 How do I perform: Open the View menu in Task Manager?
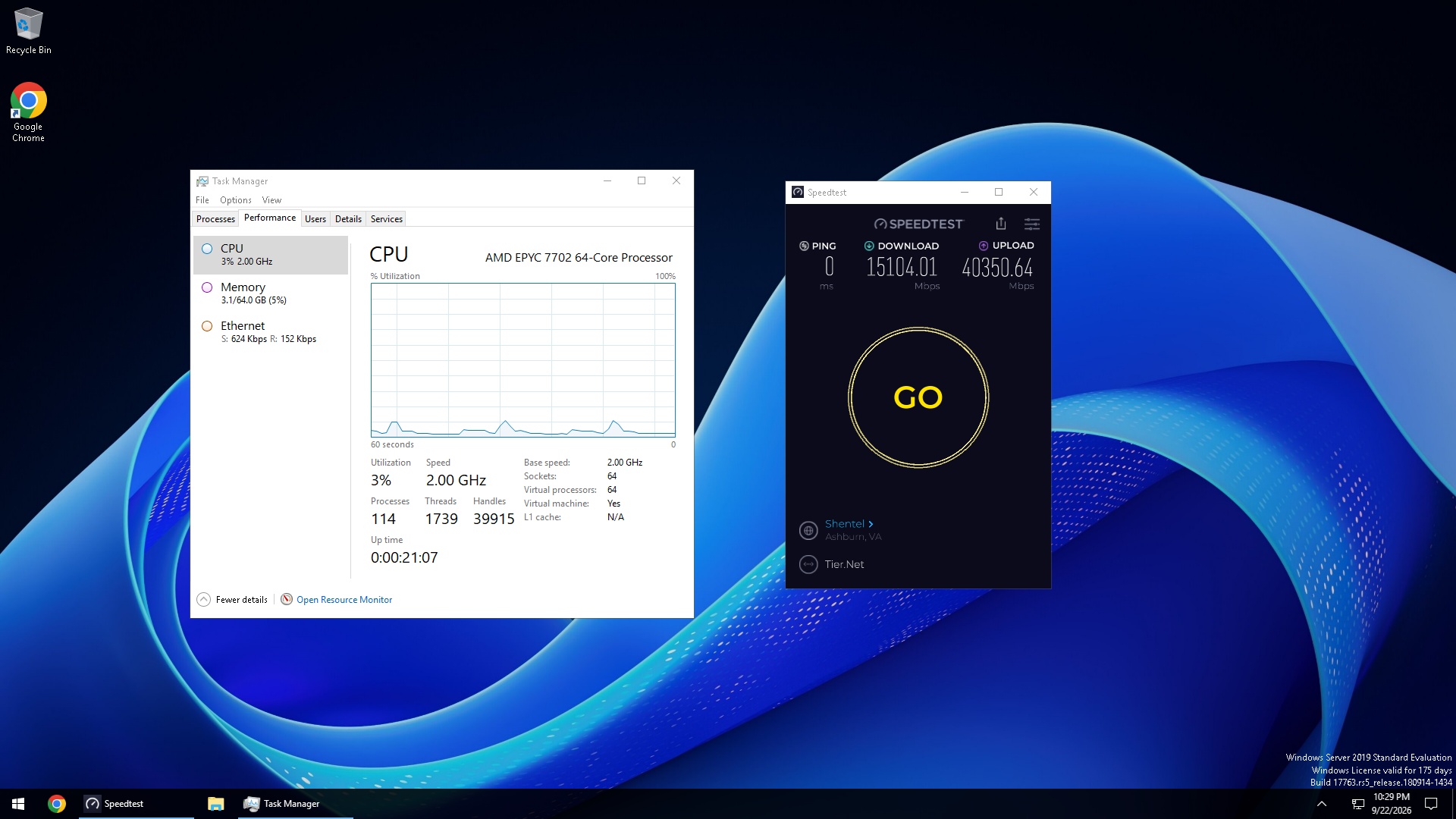[x=271, y=200]
